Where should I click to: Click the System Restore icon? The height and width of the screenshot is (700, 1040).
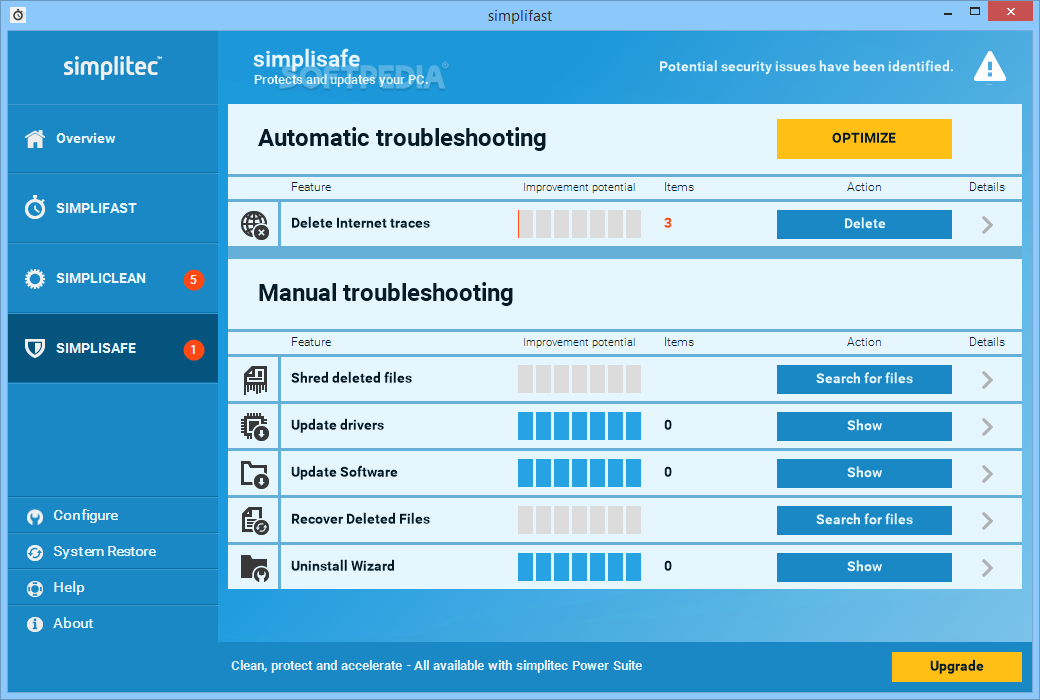35,552
